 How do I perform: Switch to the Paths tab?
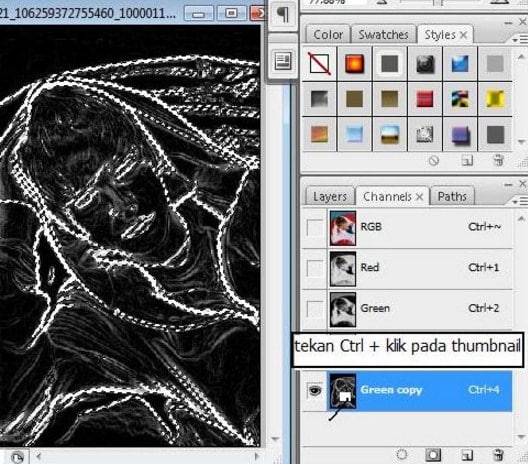tap(452, 197)
